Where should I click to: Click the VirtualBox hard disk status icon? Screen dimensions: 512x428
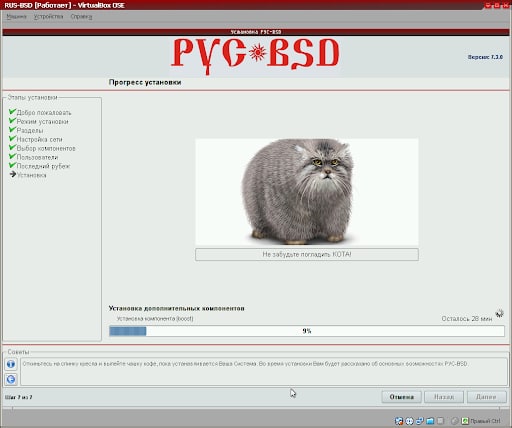(399, 421)
